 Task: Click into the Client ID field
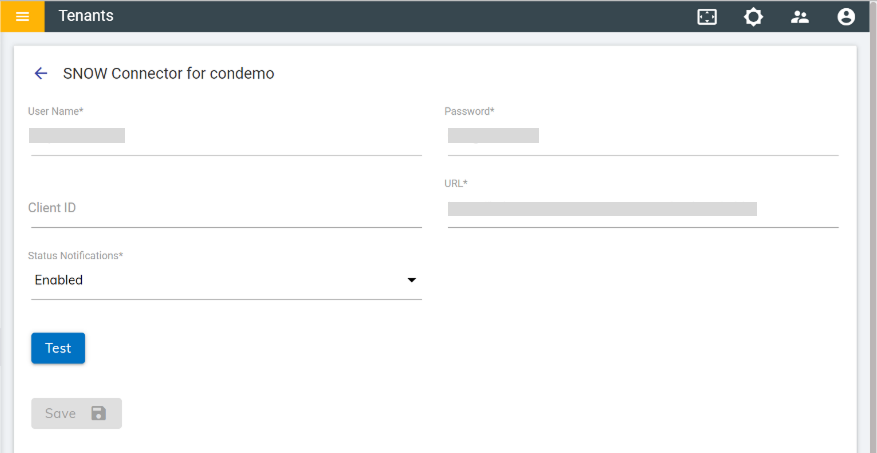(226, 208)
